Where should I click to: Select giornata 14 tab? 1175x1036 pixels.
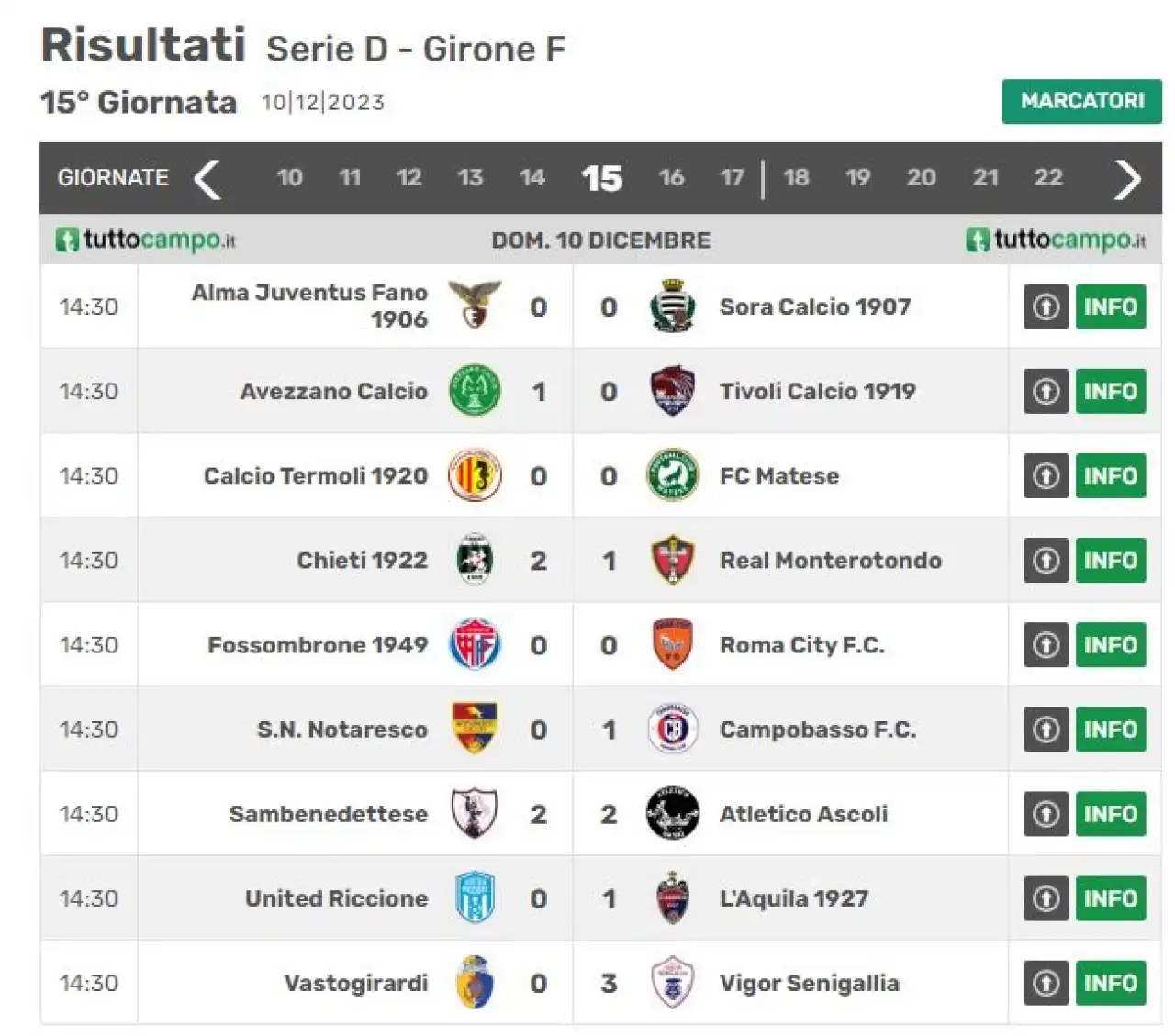[532, 177]
